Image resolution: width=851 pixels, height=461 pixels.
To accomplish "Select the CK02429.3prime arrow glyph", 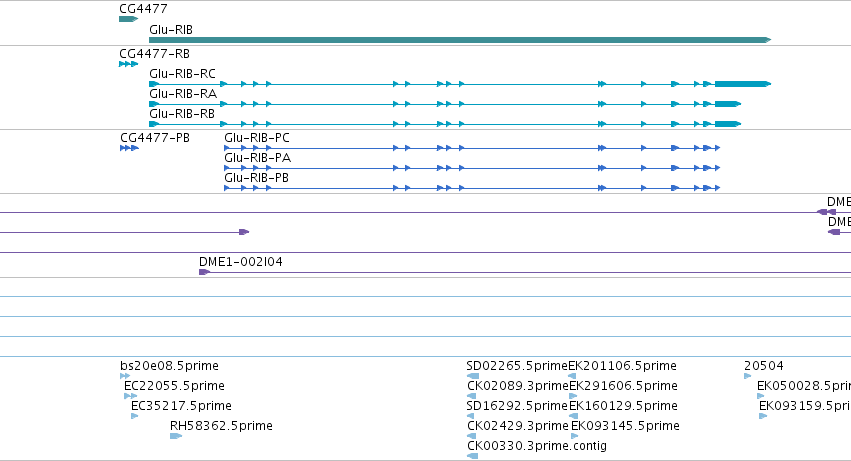I will [471, 435].
